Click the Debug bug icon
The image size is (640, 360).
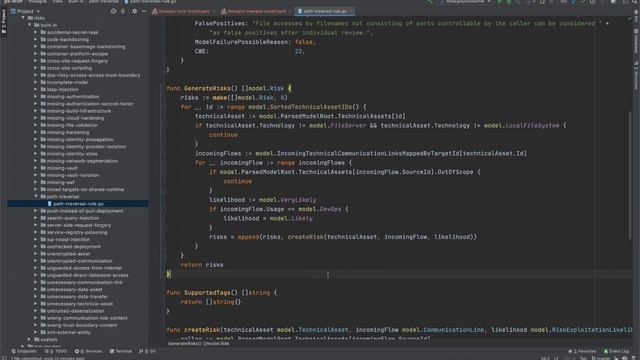tap(509, 2)
